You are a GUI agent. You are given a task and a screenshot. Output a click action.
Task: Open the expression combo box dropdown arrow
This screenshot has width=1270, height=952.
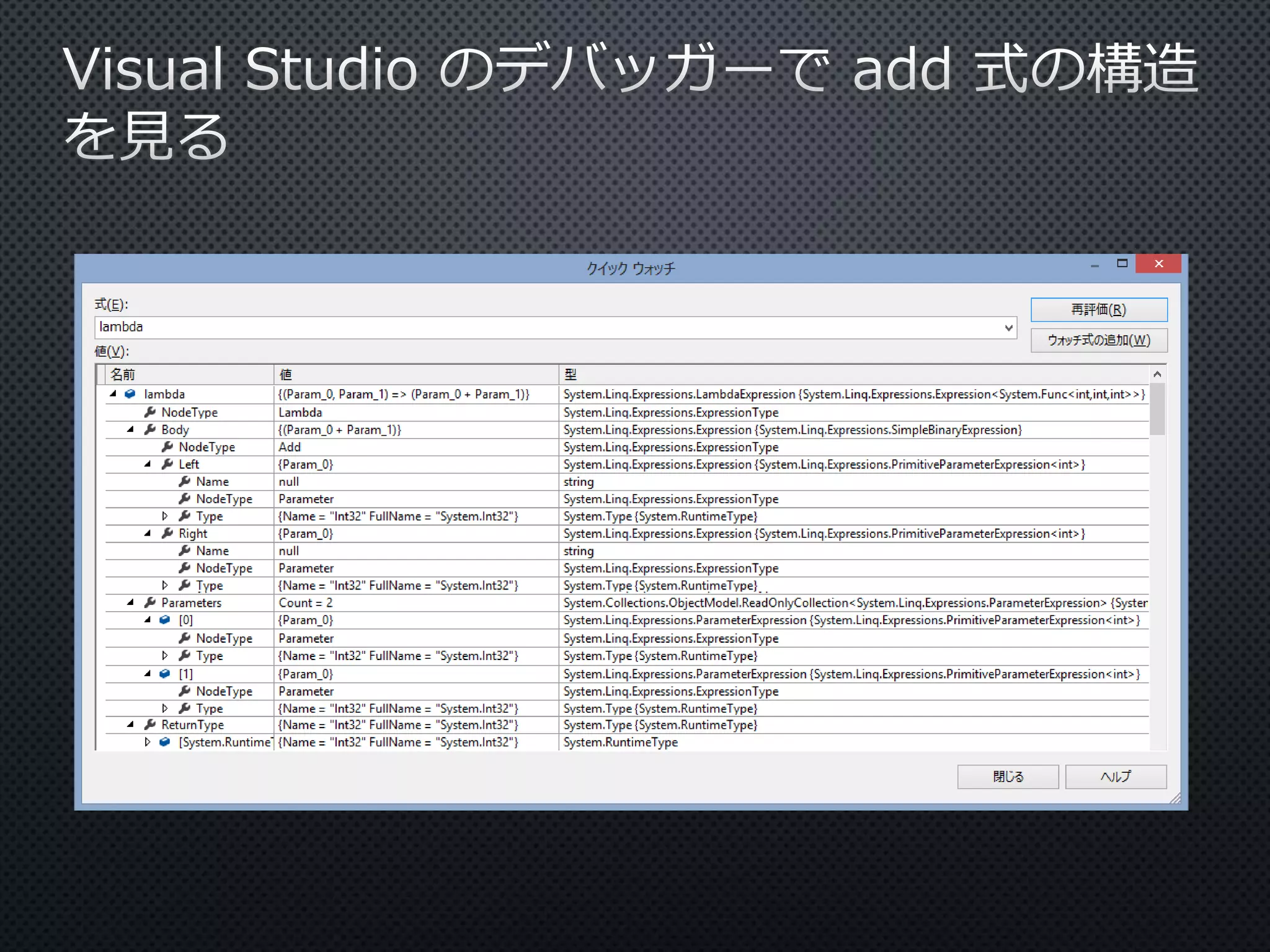tap(1009, 328)
